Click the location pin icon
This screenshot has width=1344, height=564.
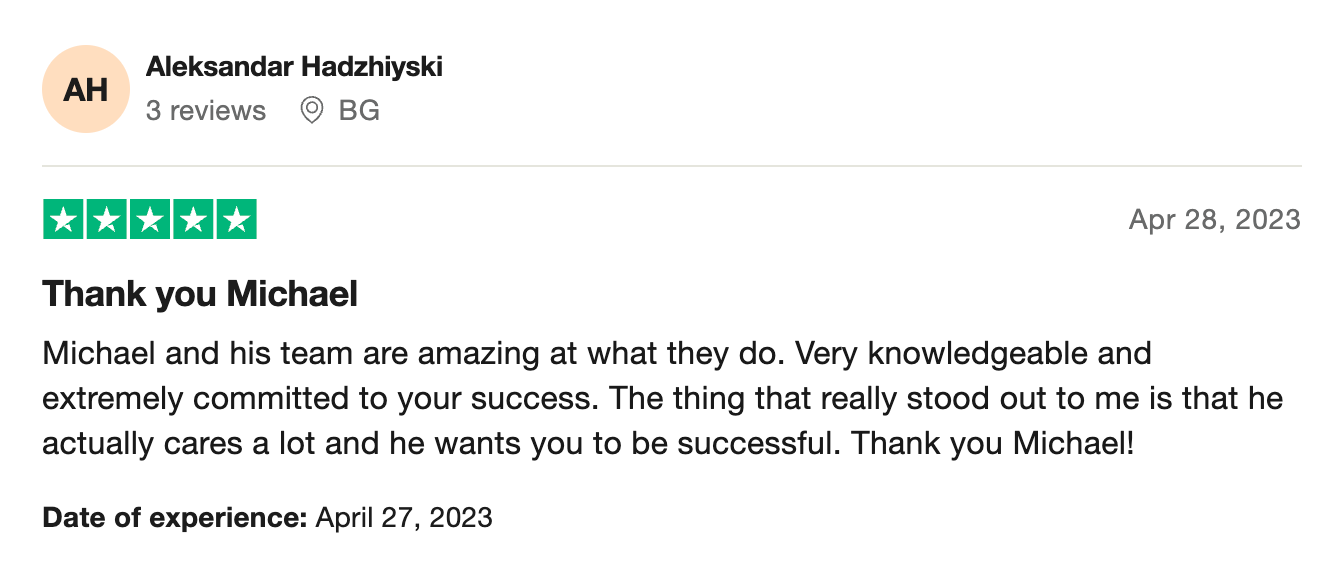312,110
